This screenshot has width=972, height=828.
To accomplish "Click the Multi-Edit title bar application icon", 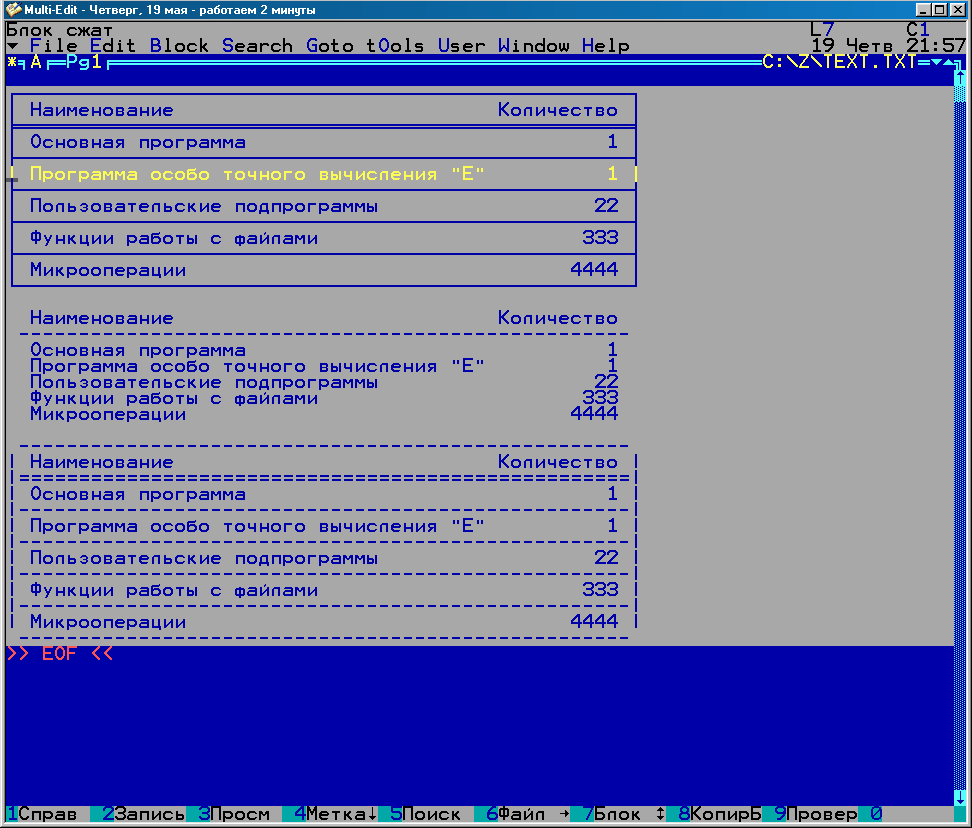I will (x=13, y=10).
